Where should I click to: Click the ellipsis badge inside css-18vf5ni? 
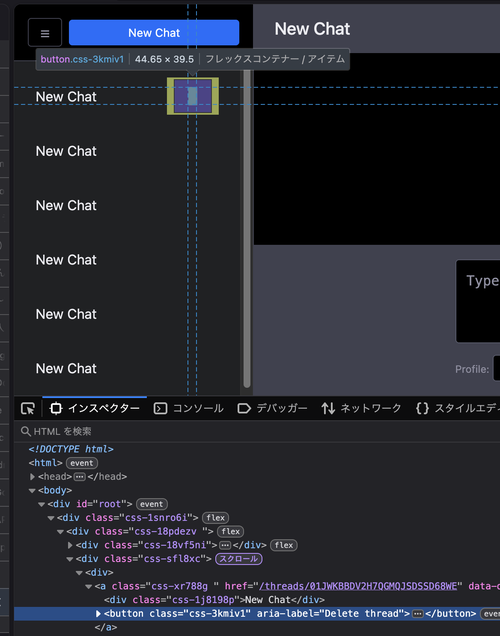coord(225,545)
